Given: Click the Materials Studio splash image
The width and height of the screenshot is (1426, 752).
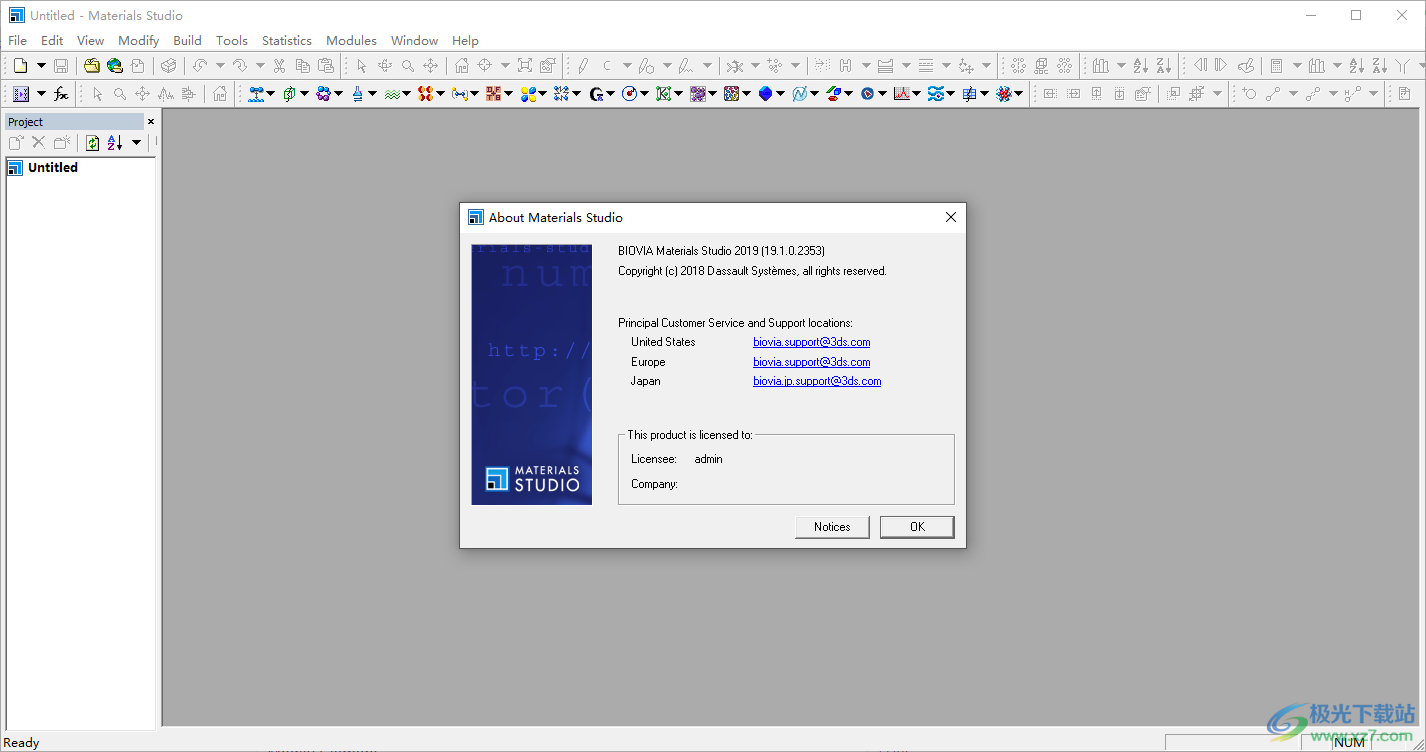Looking at the screenshot, I should 531,375.
